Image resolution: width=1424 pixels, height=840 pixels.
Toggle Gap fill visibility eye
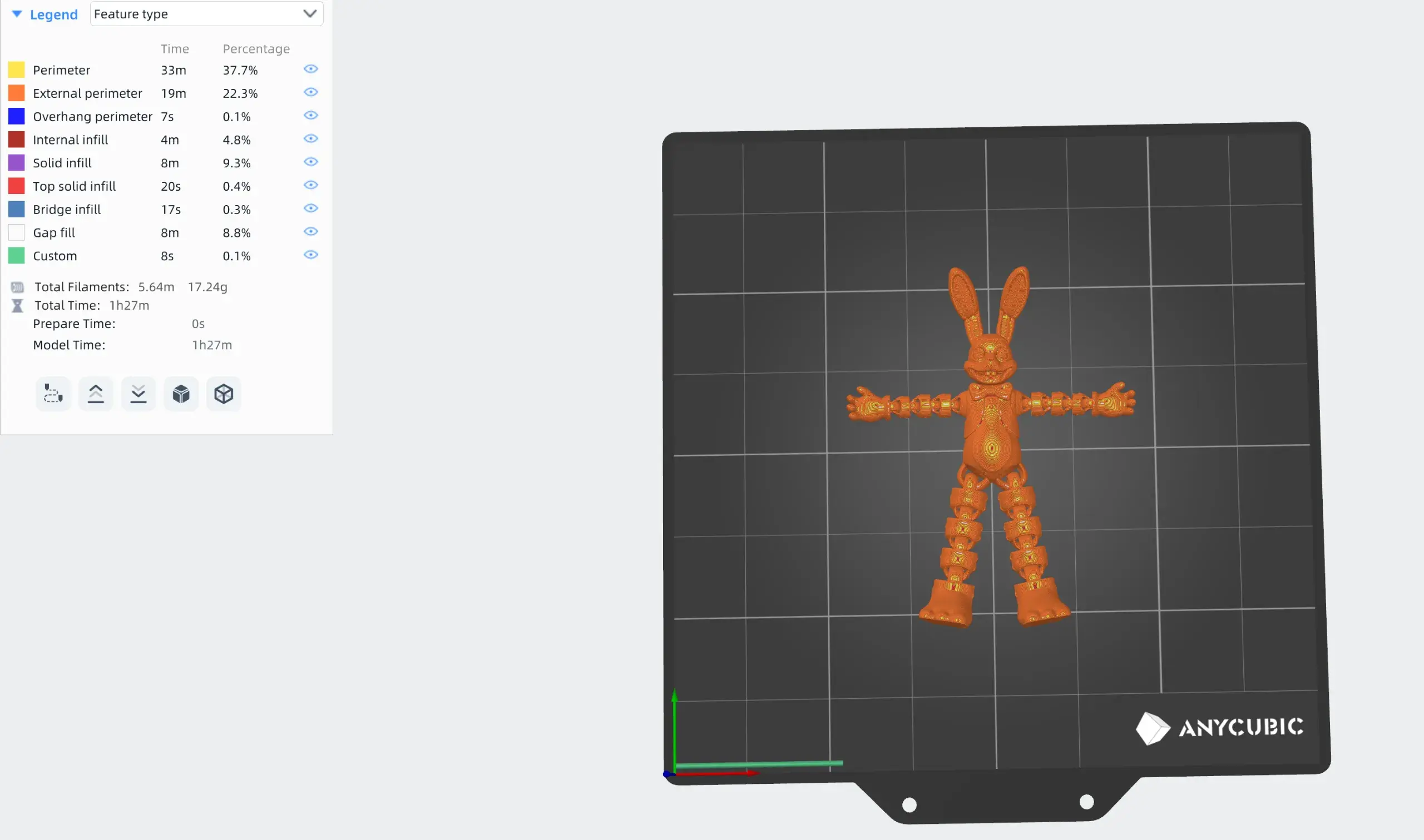311,231
